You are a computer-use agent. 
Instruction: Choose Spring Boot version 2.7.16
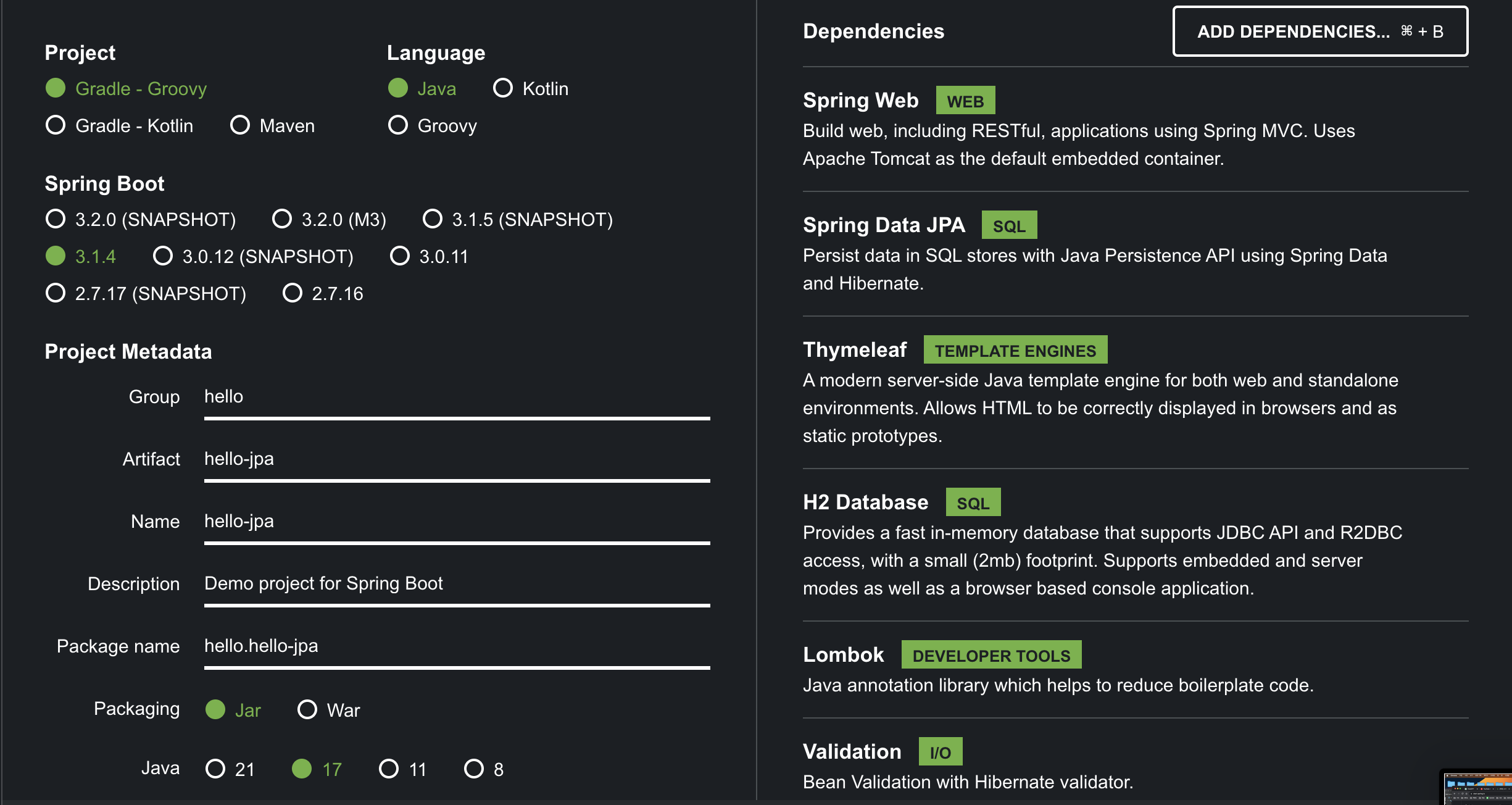coord(323,294)
